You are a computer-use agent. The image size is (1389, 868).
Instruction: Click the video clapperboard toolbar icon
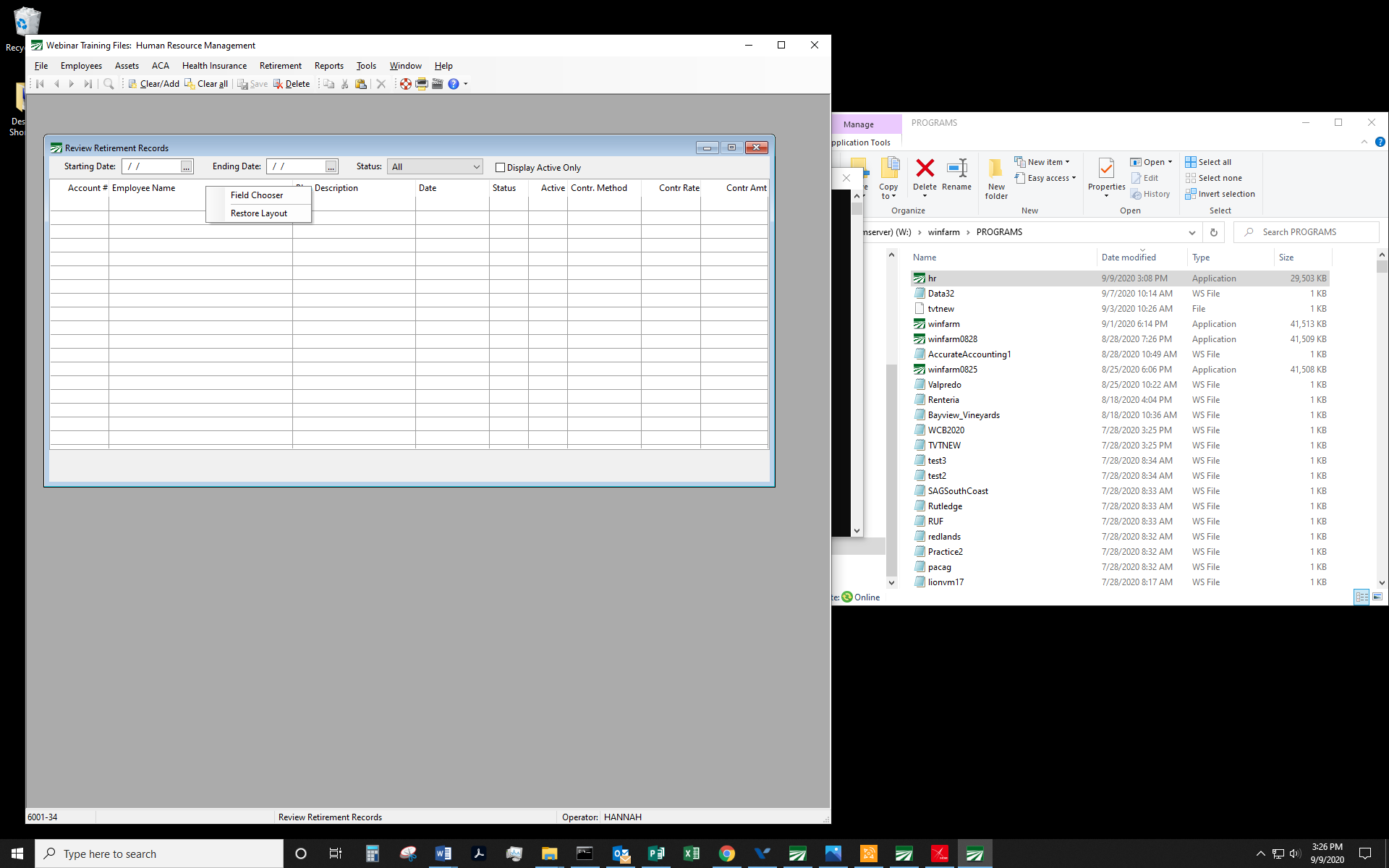tap(438, 84)
